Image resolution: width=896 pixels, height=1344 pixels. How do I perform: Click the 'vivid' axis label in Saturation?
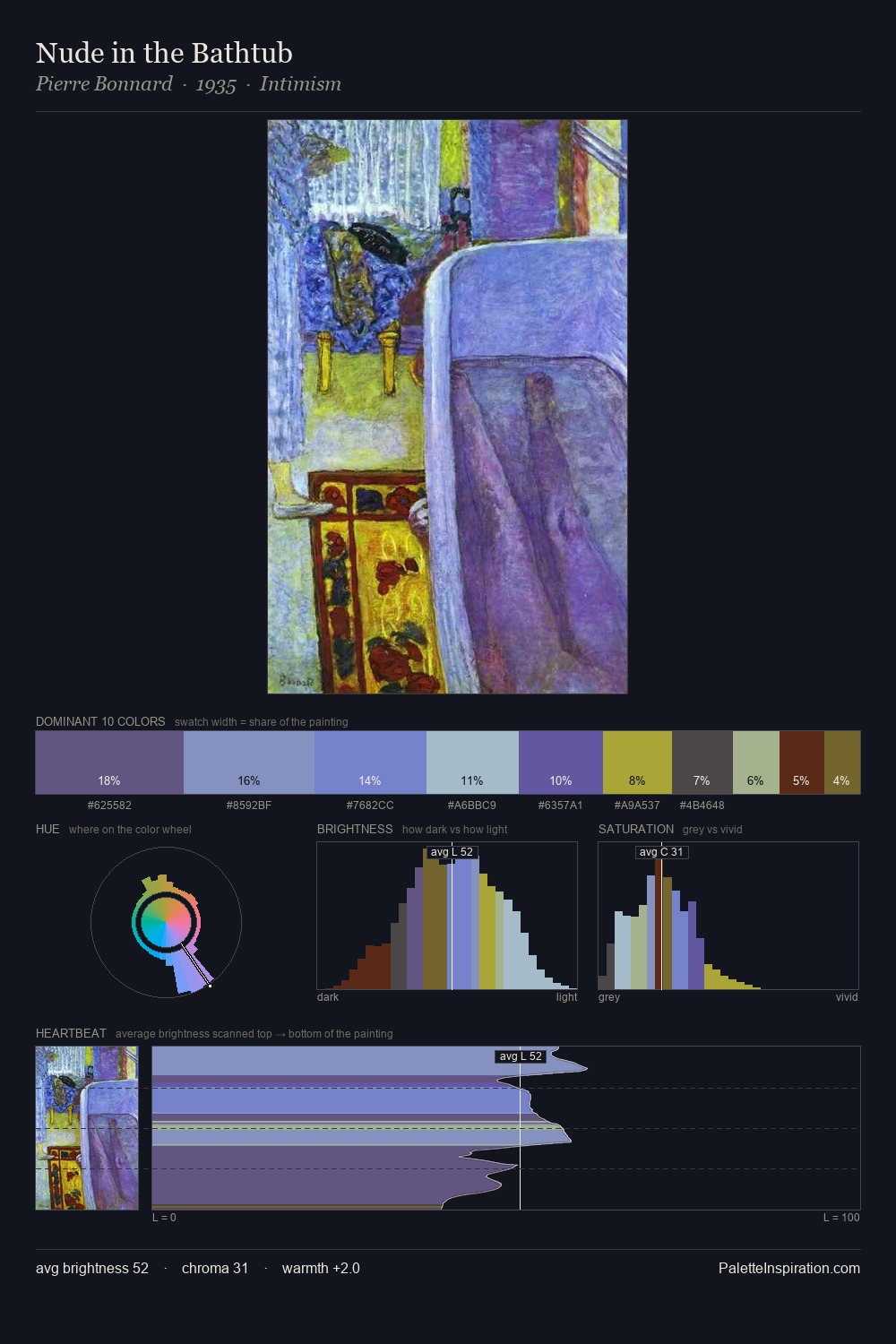pyautogui.click(x=847, y=997)
